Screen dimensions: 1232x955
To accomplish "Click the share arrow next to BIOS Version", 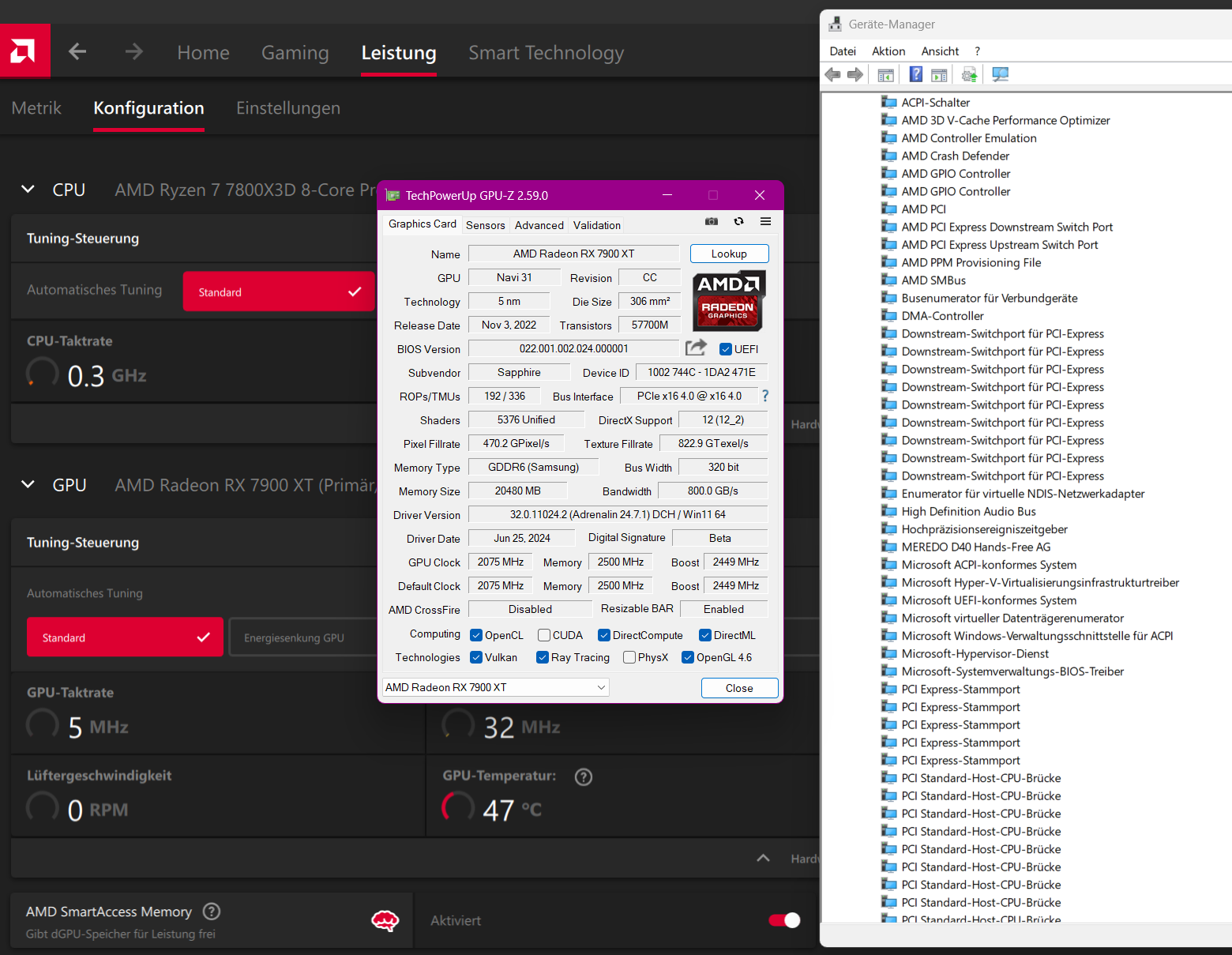I will tap(696, 347).
